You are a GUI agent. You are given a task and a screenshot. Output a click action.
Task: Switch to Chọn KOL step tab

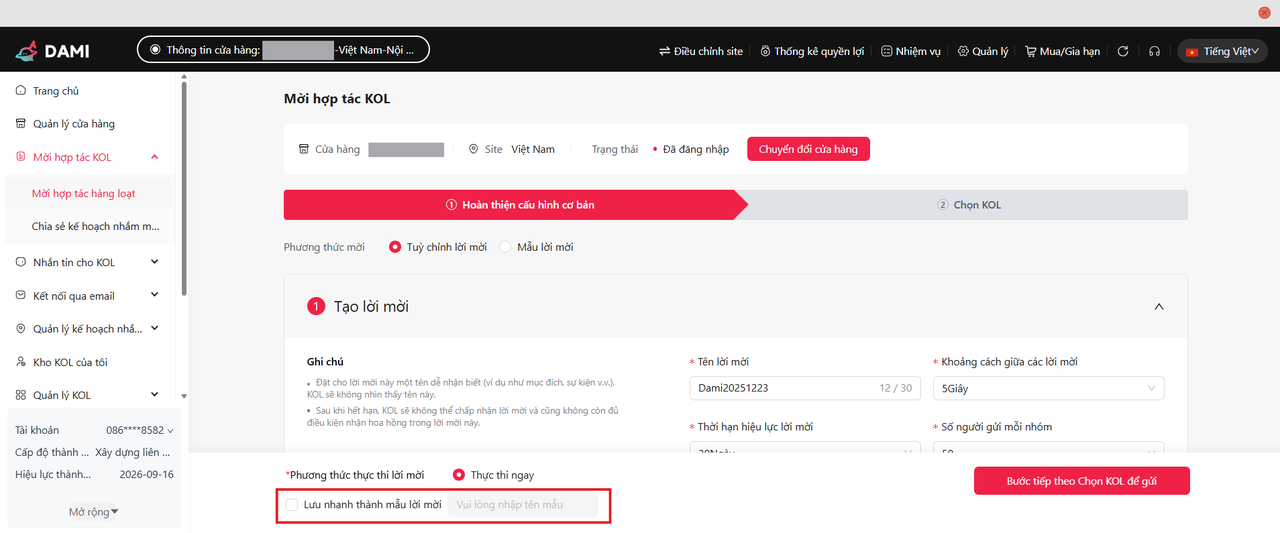[x=968, y=205]
